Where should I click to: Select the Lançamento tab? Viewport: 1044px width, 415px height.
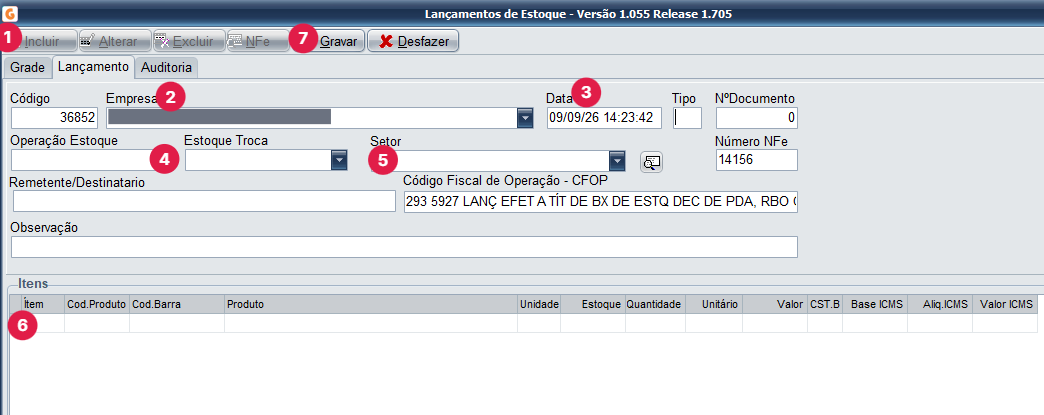click(x=93, y=67)
